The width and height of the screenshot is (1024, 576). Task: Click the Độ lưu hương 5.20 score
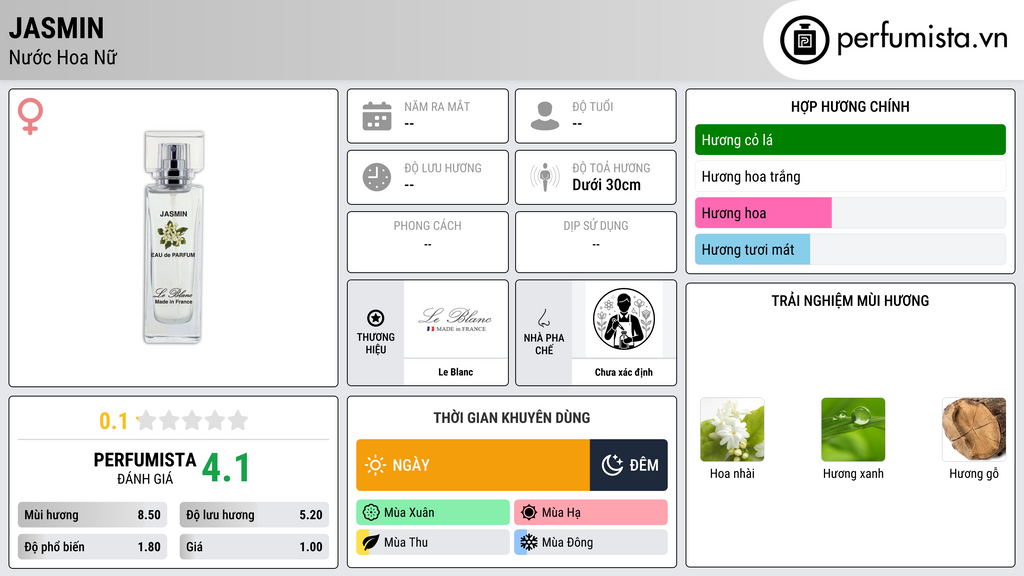click(254, 515)
